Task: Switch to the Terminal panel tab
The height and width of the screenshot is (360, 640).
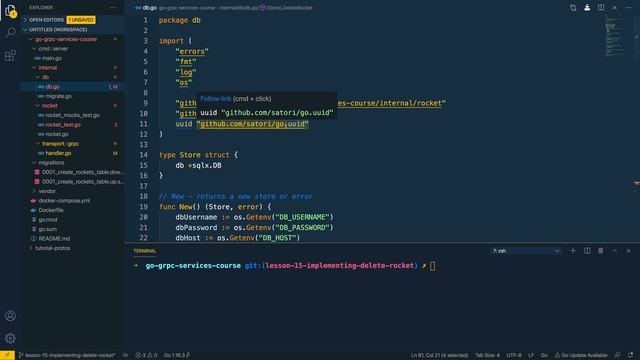Action: click(x=145, y=251)
